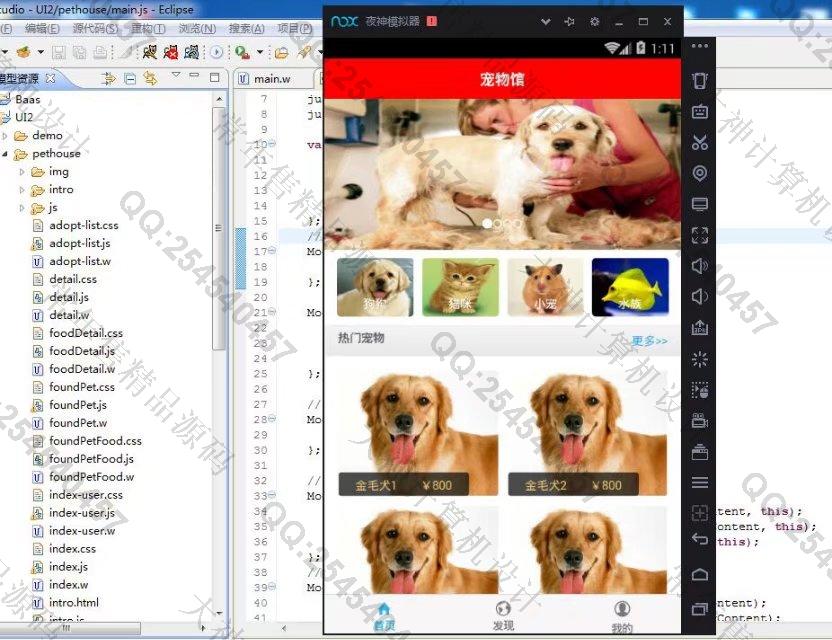Screen dimensions: 832x640
Task: Click the resource panel horizontal scrollbar
Action: point(69,628)
